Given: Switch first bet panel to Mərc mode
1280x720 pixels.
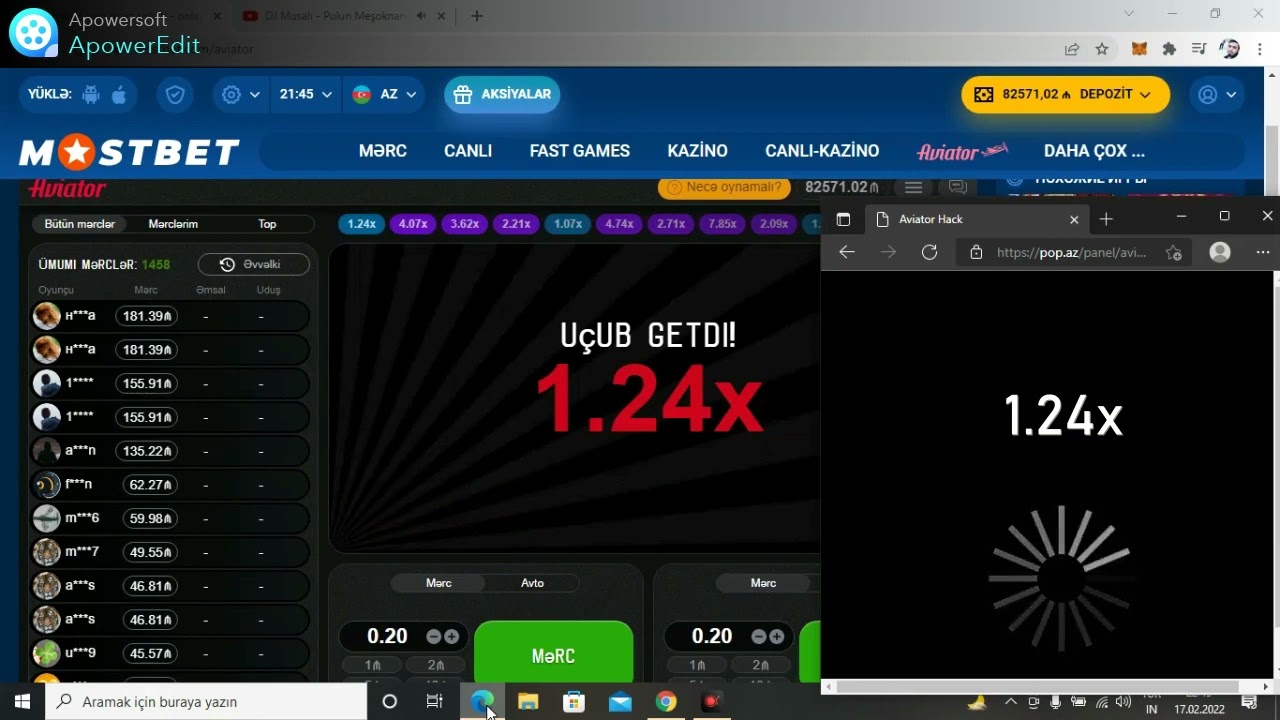Looking at the screenshot, I should 438,583.
